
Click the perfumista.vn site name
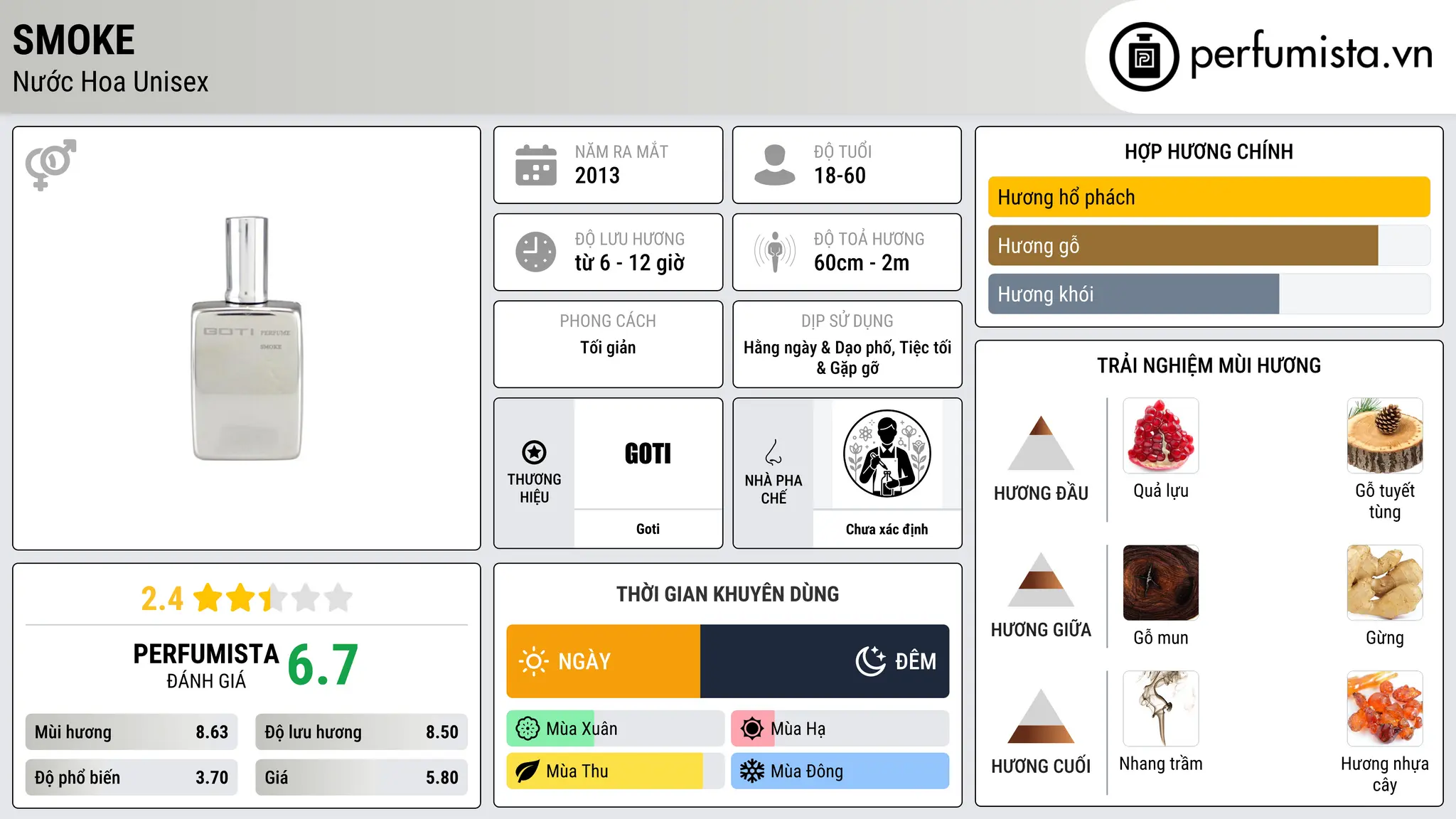pos(1312,54)
